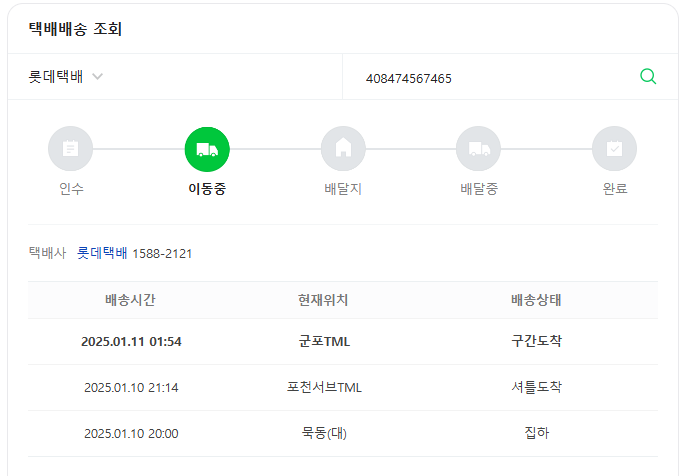Click the green 이동중 truck icon
This screenshot has width=690, height=476.
(x=207, y=149)
